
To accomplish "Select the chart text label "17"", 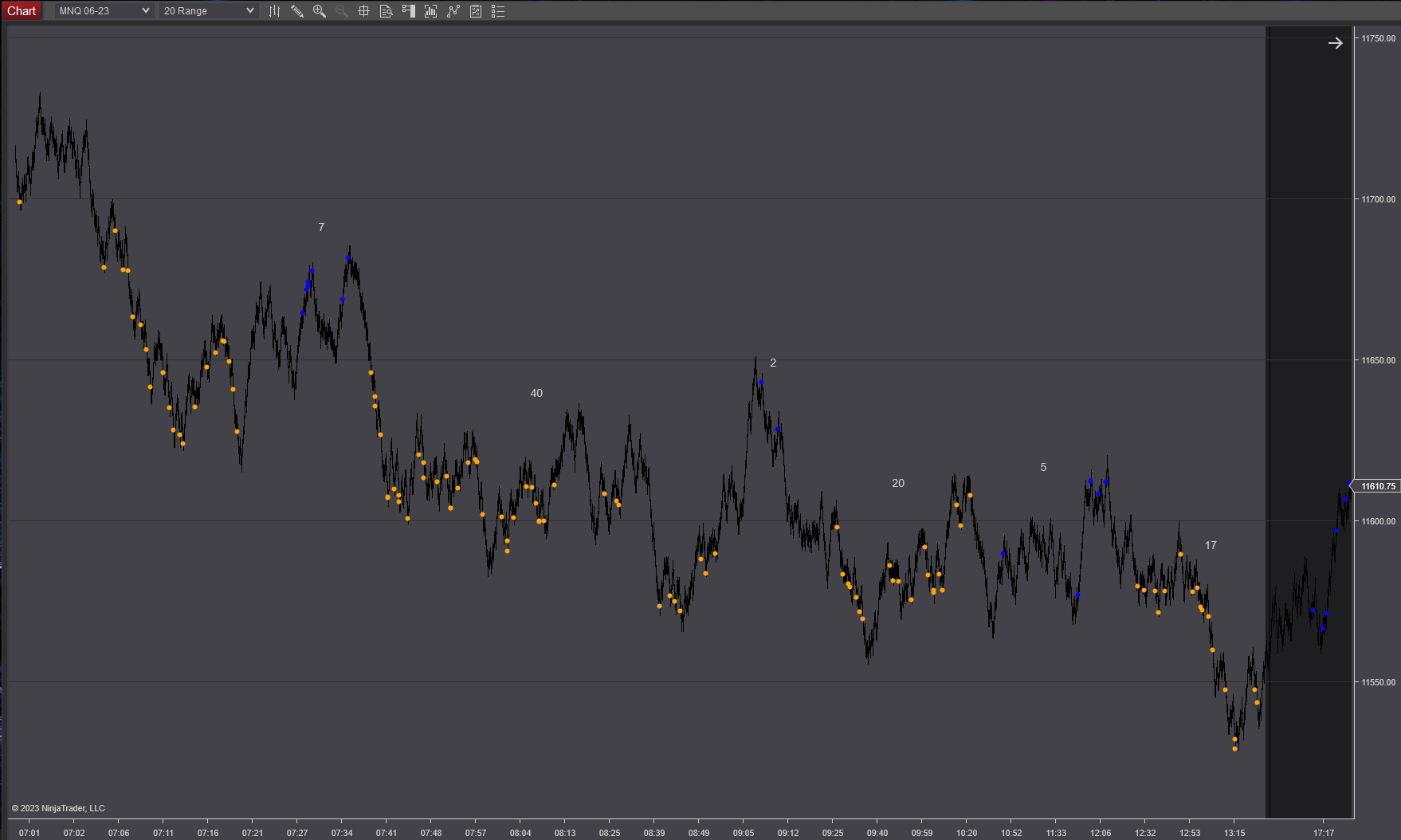I will [x=1211, y=545].
